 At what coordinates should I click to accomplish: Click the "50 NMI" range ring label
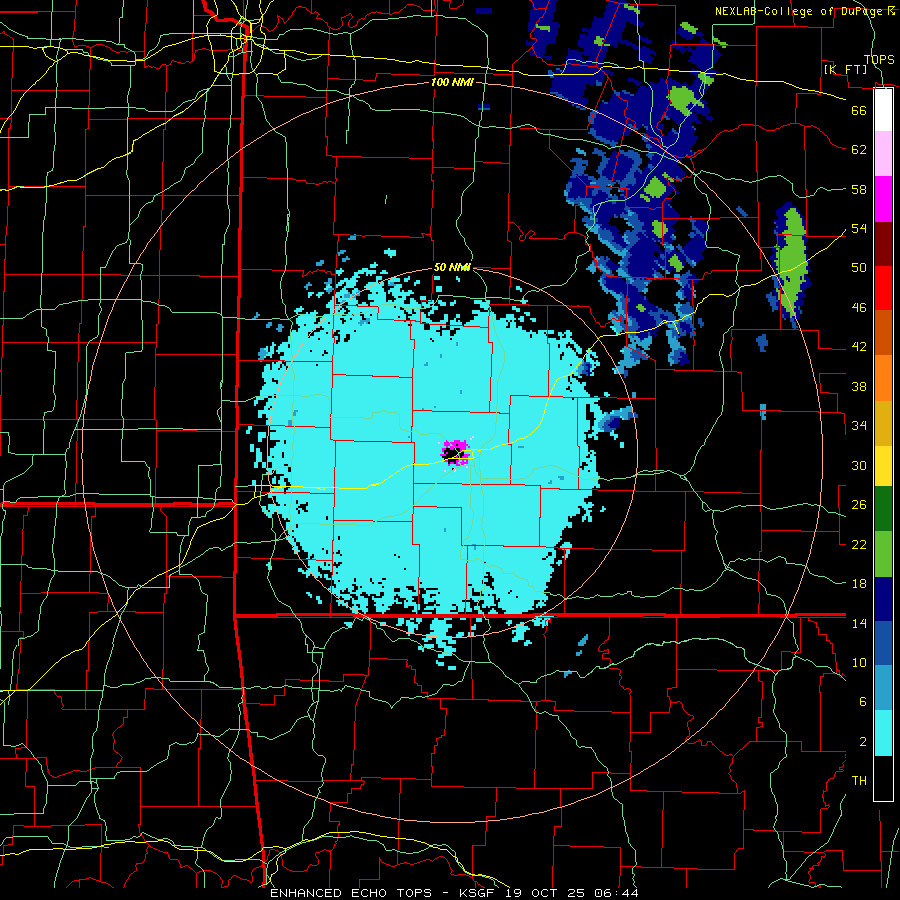452,267
